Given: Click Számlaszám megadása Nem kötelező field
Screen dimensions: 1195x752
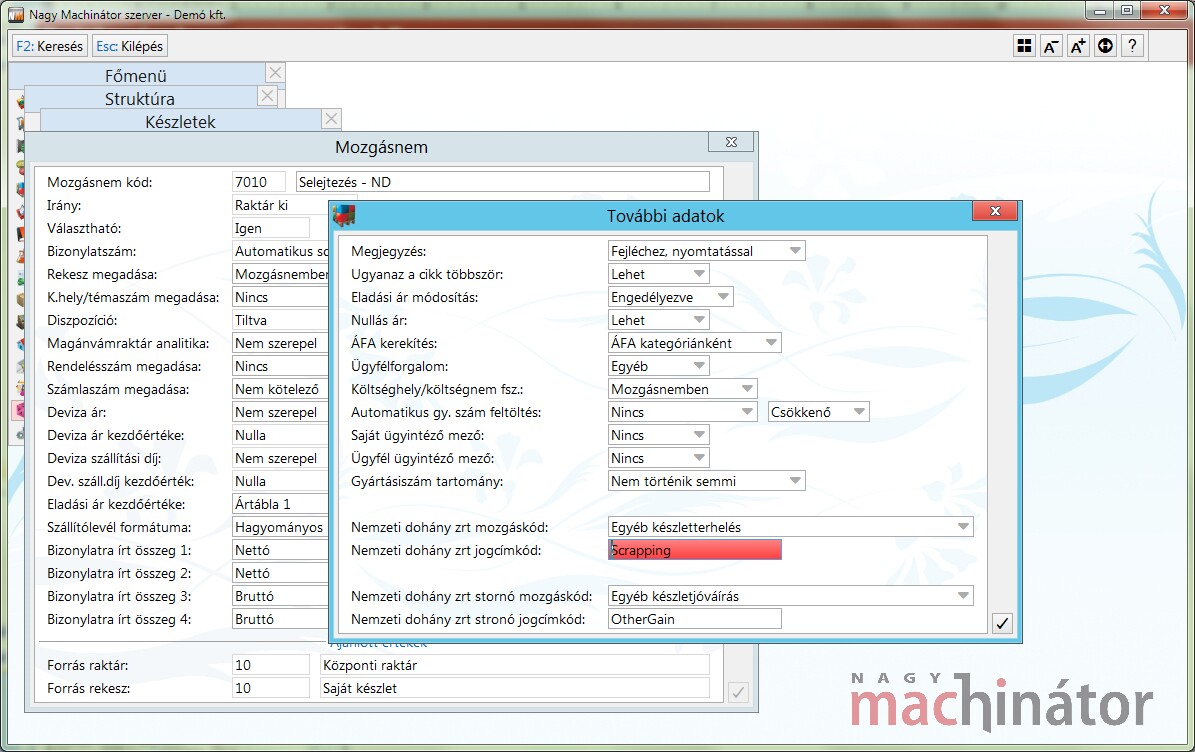Looking at the screenshot, I should 280,389.
